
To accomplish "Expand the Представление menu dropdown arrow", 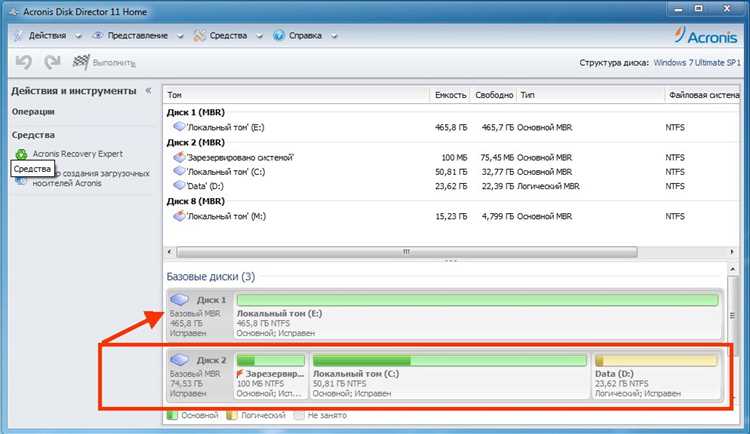I will (180, 36).
